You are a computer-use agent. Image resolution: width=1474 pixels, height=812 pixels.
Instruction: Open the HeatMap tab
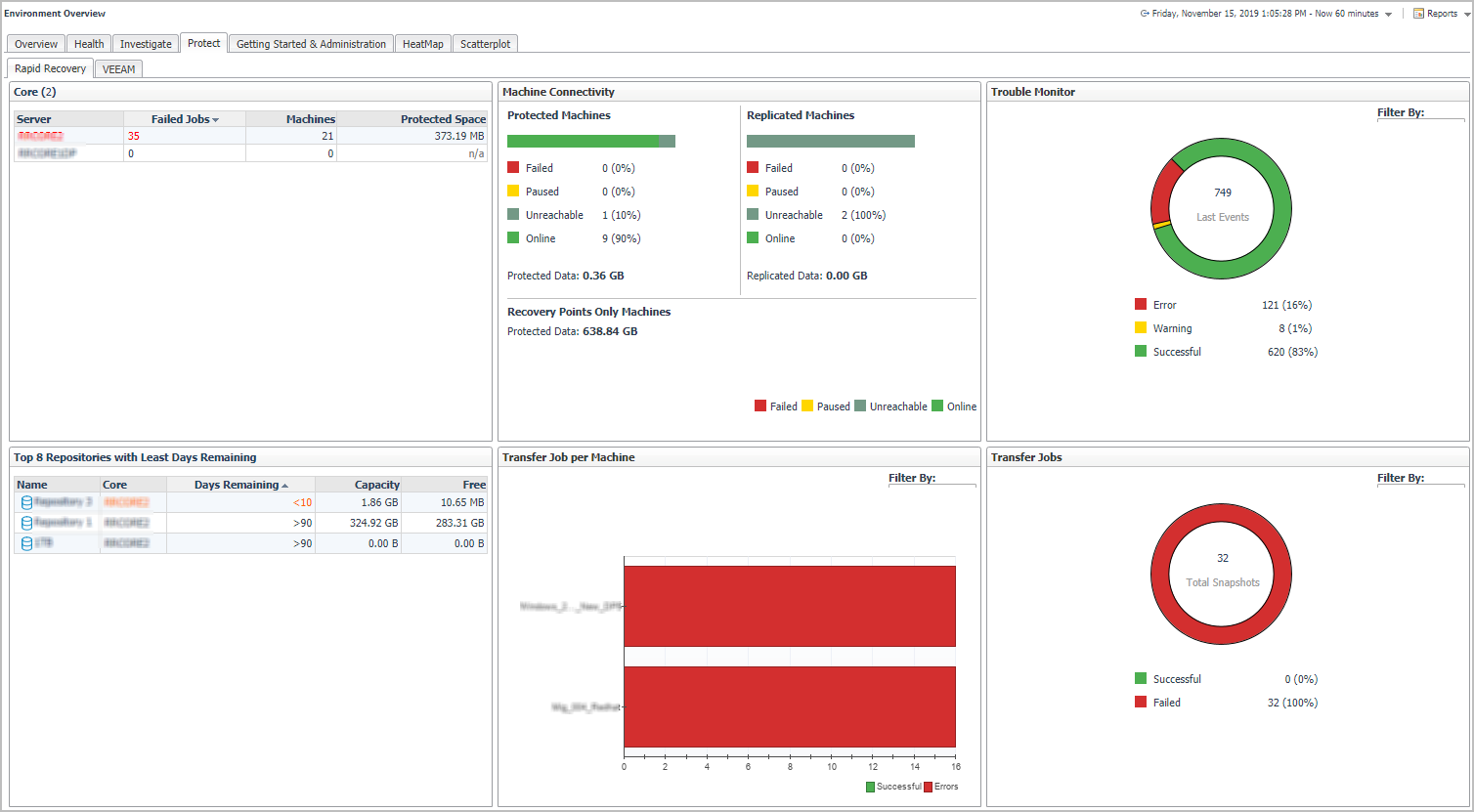point(422,44)
